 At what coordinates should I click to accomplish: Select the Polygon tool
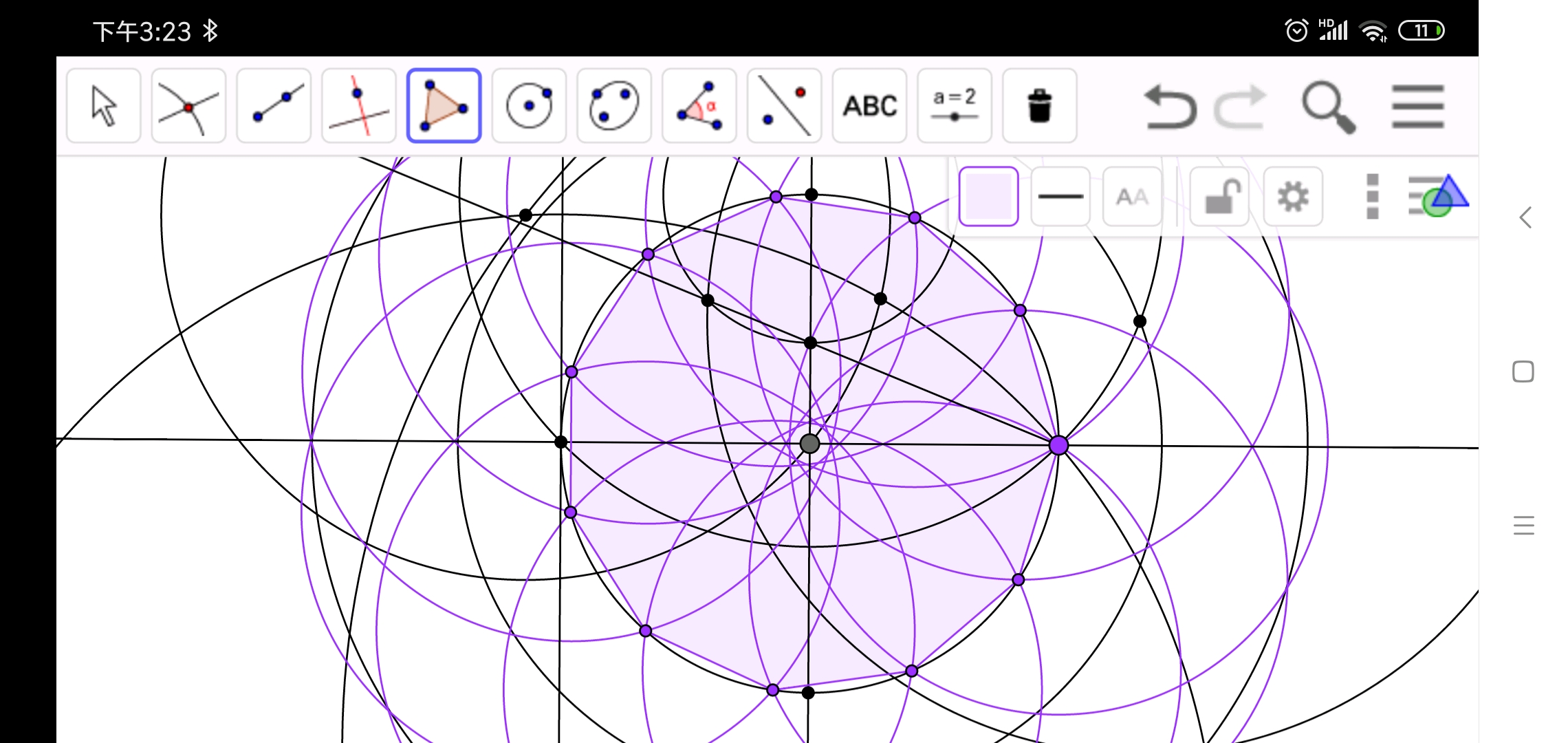tap(444, 106)
